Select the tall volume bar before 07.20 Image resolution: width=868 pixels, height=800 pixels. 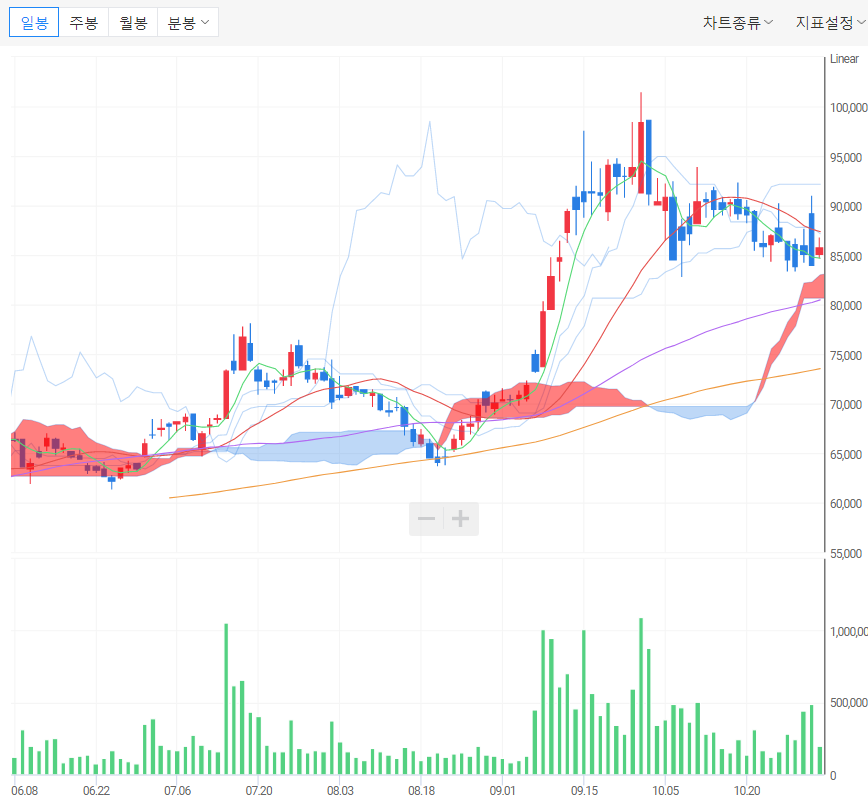click(226, 699)
